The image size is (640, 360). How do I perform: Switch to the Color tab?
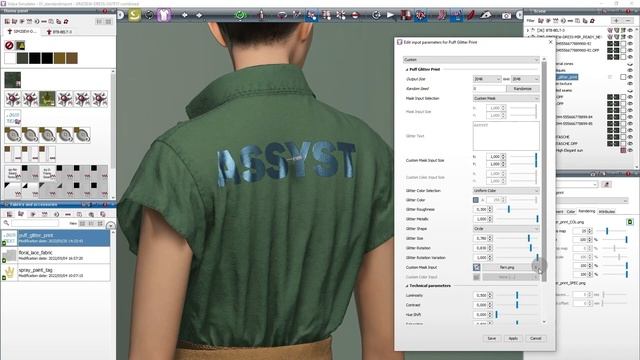[571, 211]
